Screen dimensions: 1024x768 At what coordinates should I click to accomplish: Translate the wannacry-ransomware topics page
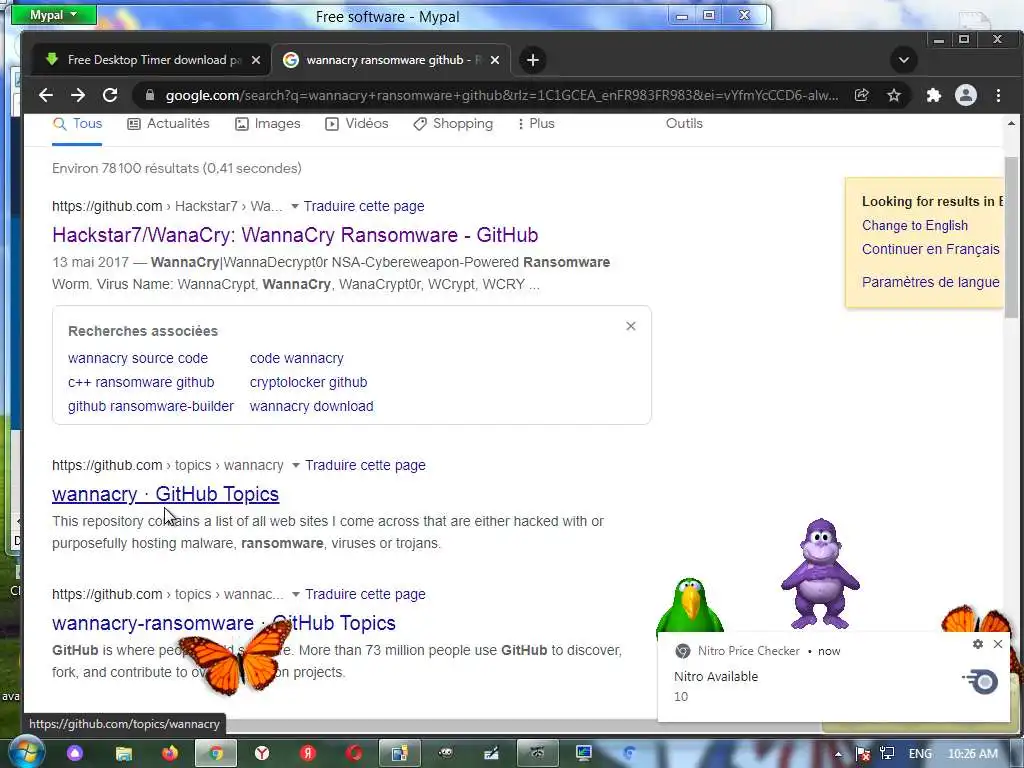coord(365,594)
